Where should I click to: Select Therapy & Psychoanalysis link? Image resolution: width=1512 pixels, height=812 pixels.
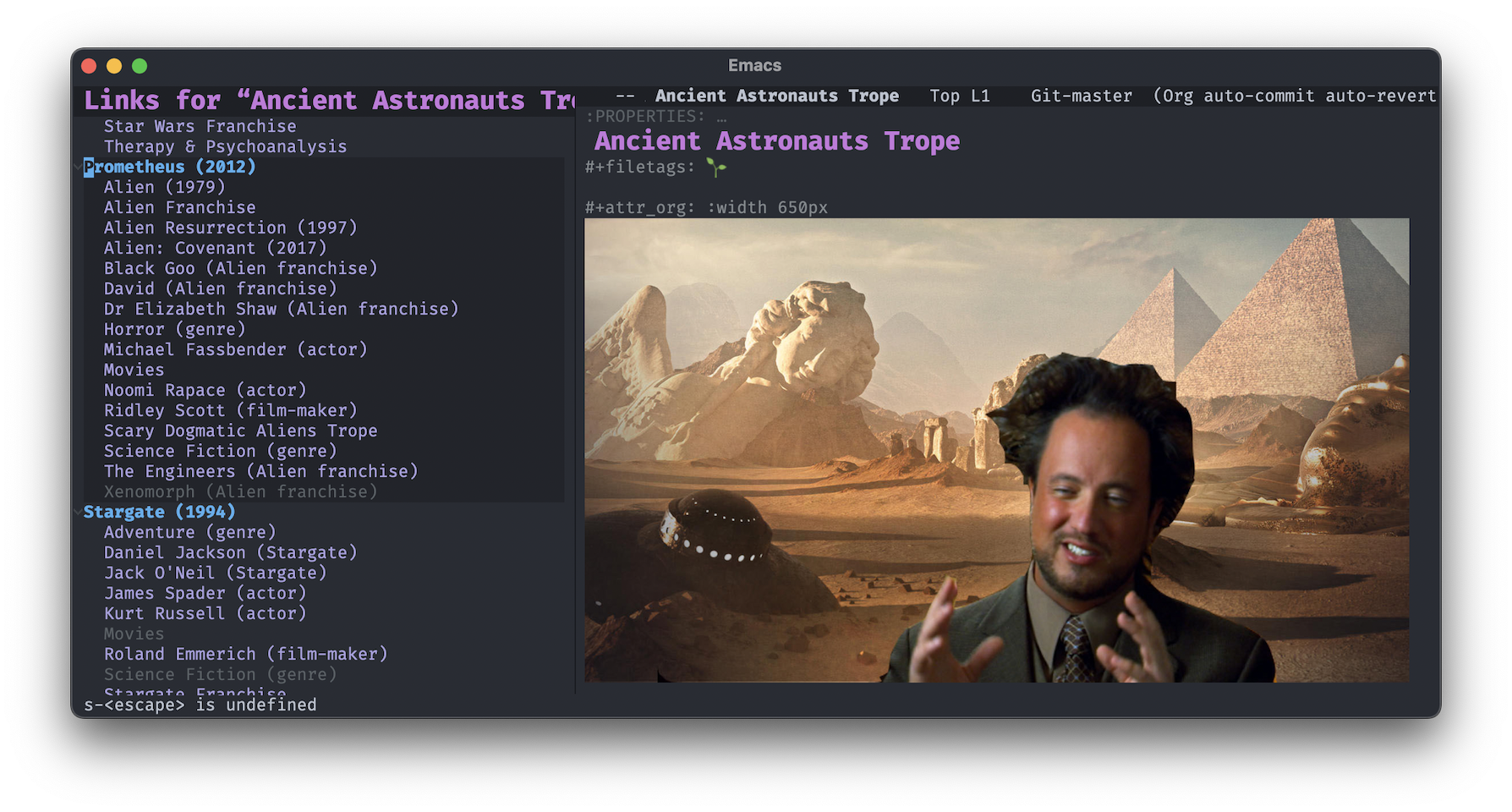pos(226,146)
